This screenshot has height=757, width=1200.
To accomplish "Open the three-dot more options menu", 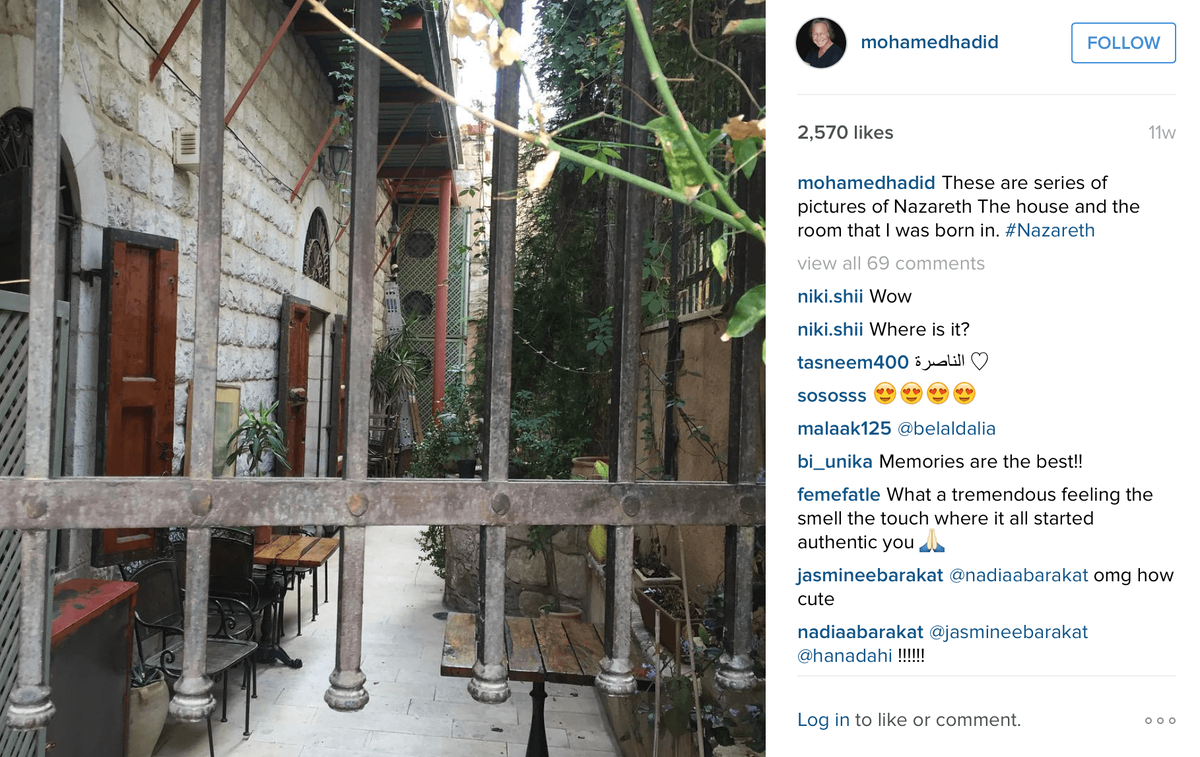I will coord(1160,720).
